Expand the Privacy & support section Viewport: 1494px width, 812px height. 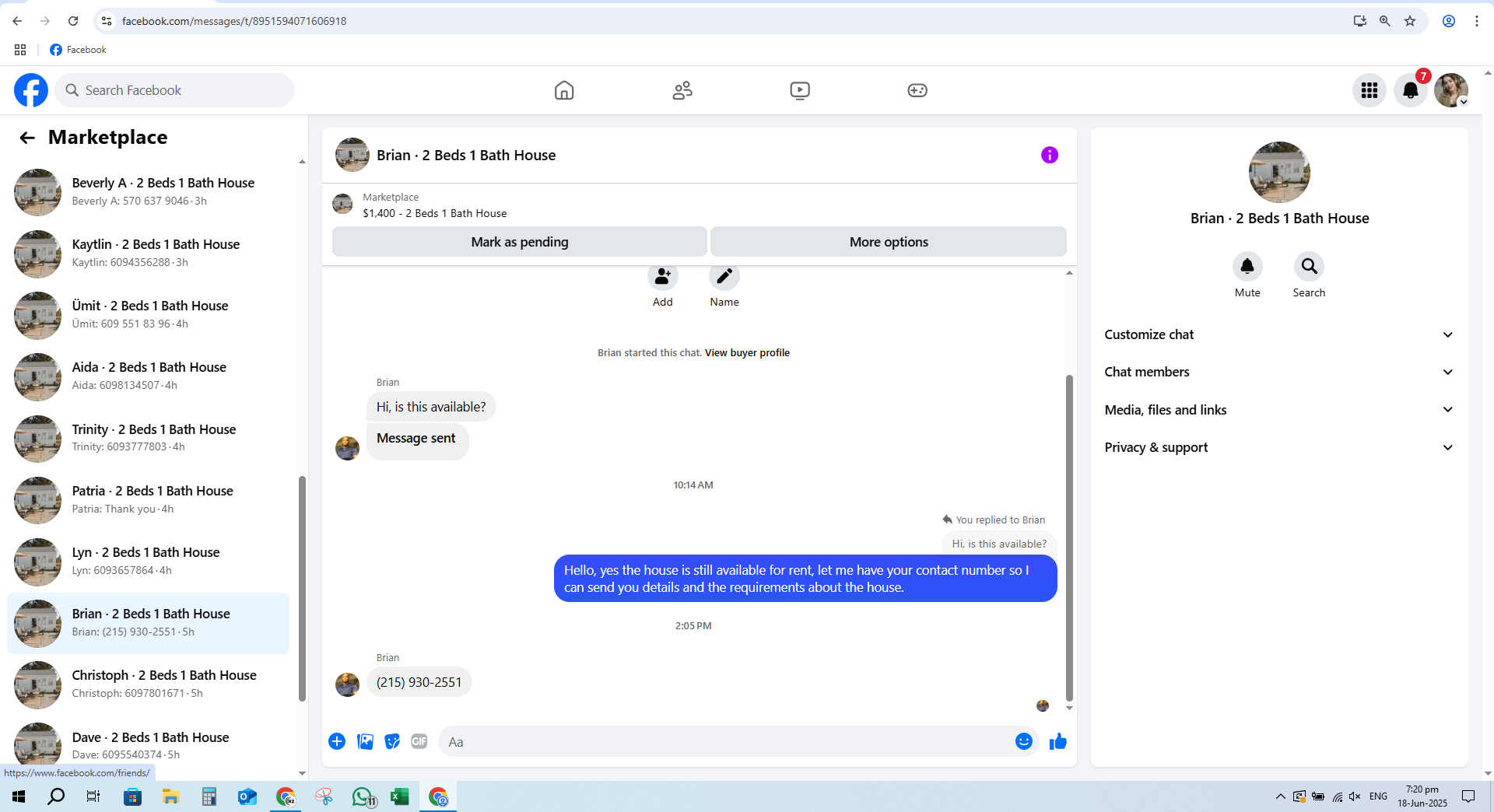click(1279, 447)
